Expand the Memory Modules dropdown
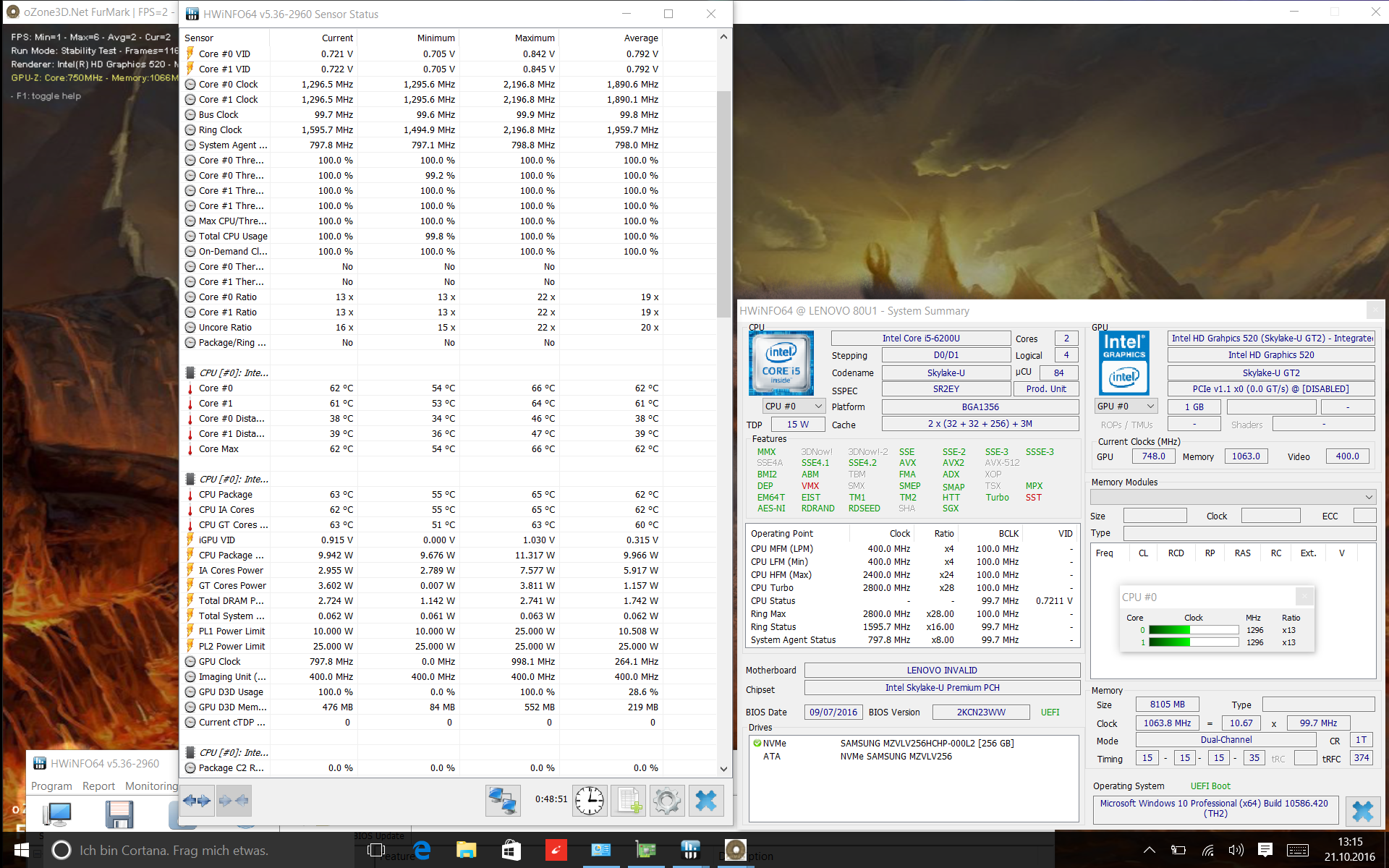Screen dimensions: 1389x868 [x=1232, y=497]
